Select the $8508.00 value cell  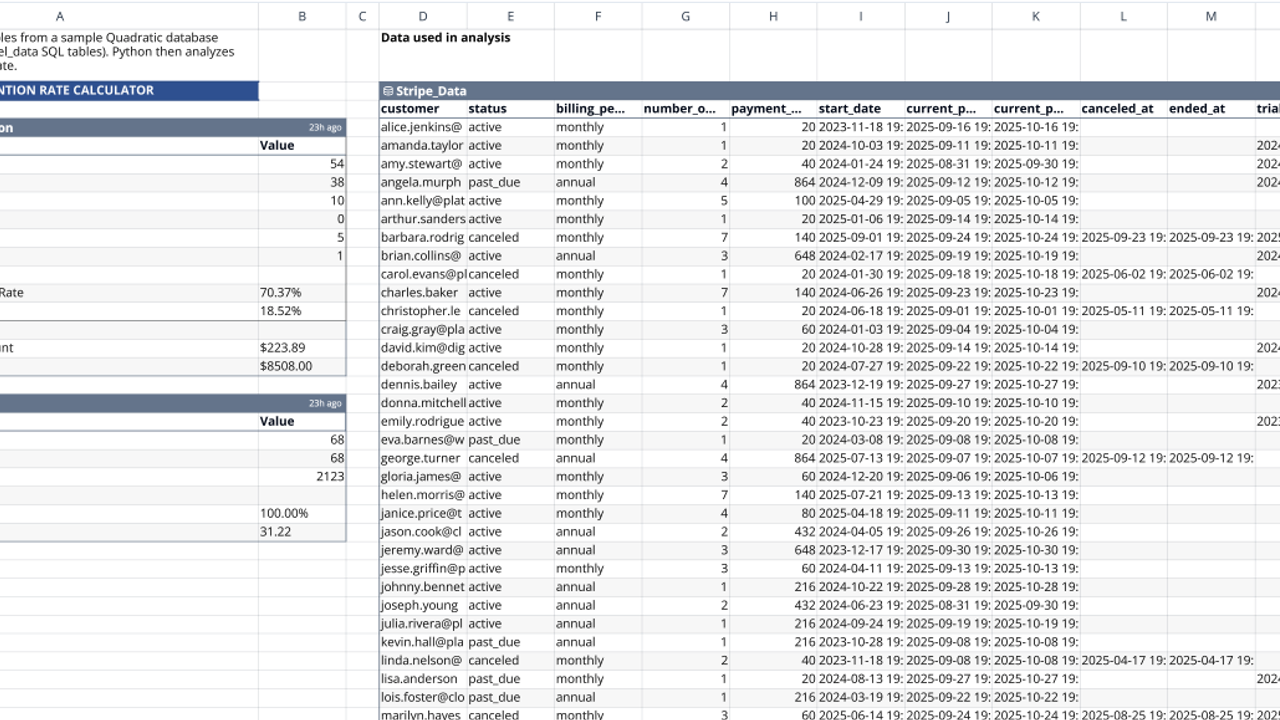(303, 366)
